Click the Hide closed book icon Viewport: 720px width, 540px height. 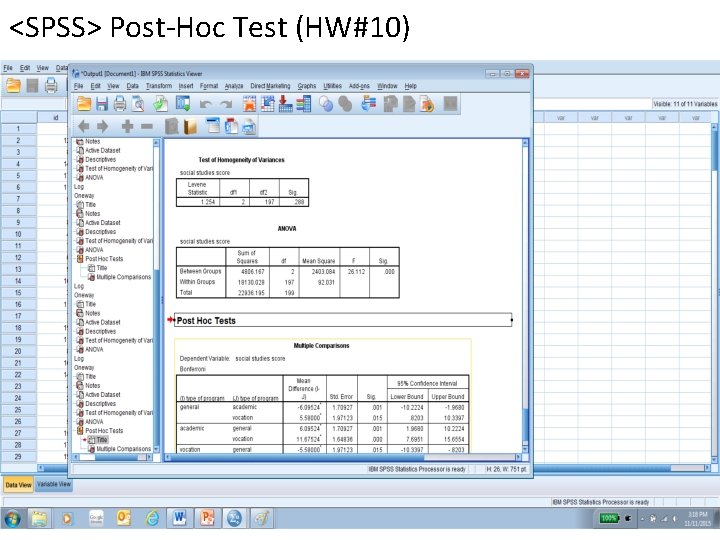[x=171, y=126]
